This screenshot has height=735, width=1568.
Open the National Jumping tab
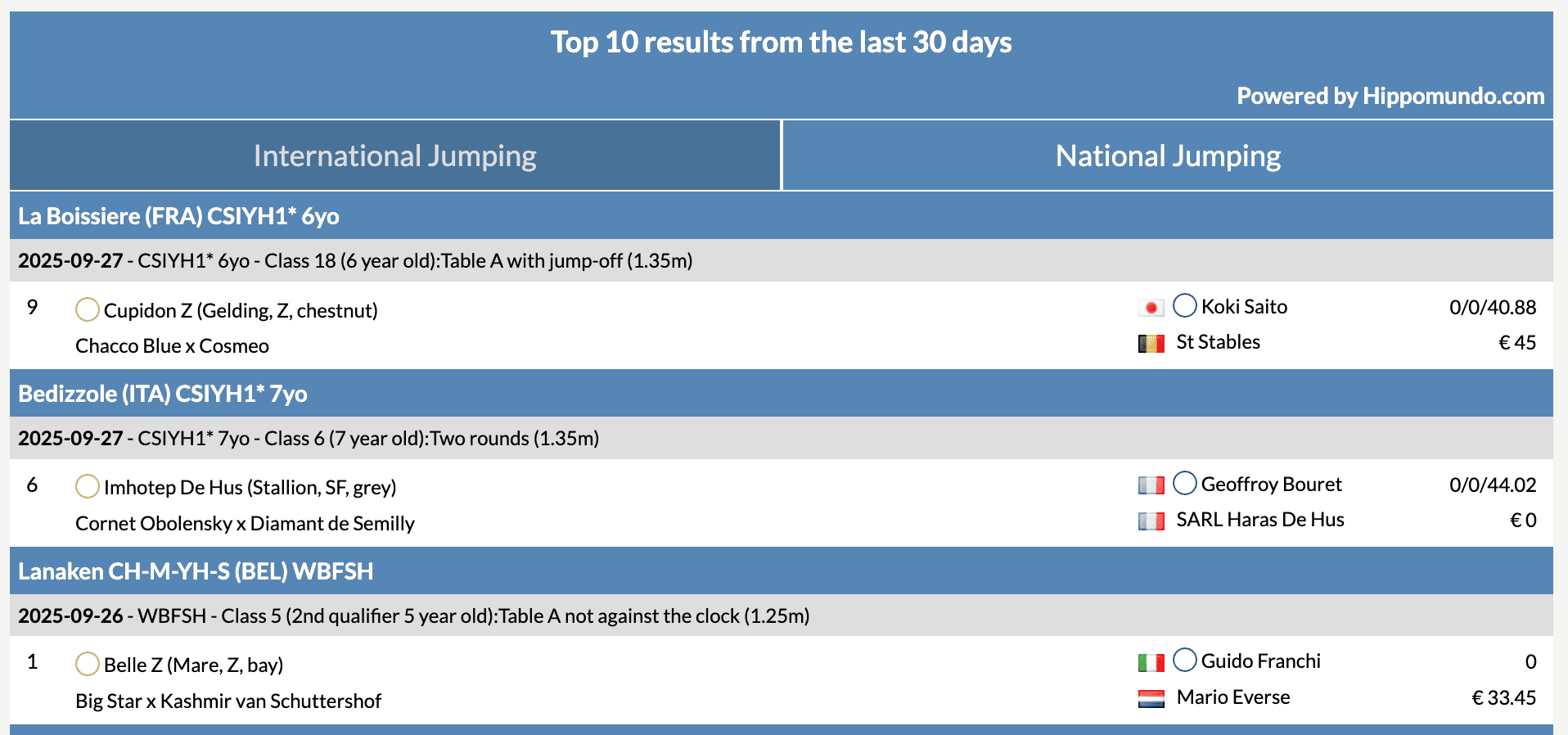[x=1168, y=156]
